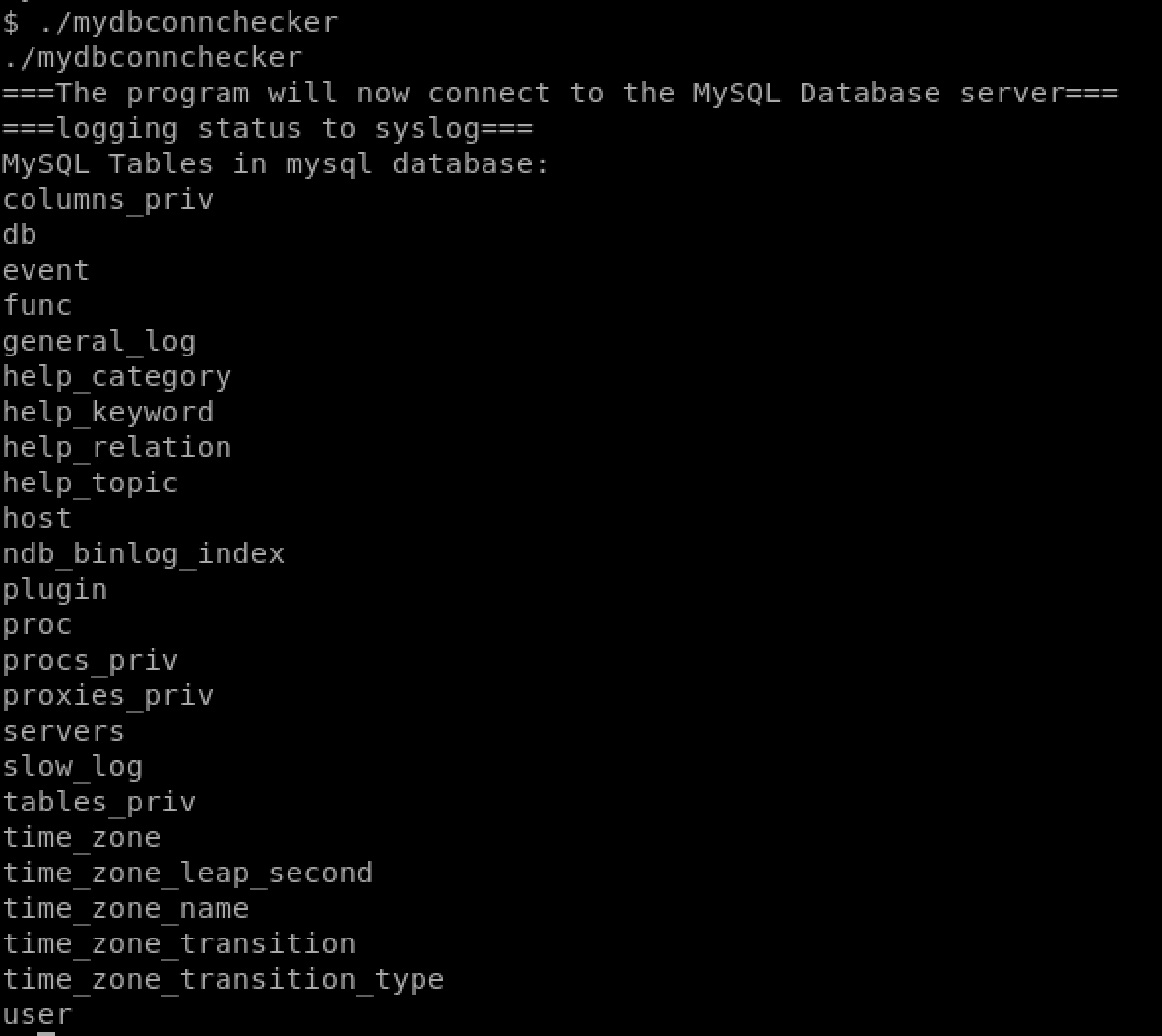Click the event table entry
The height and width of the screenshot is (1036, 1162).
[45, 271]
